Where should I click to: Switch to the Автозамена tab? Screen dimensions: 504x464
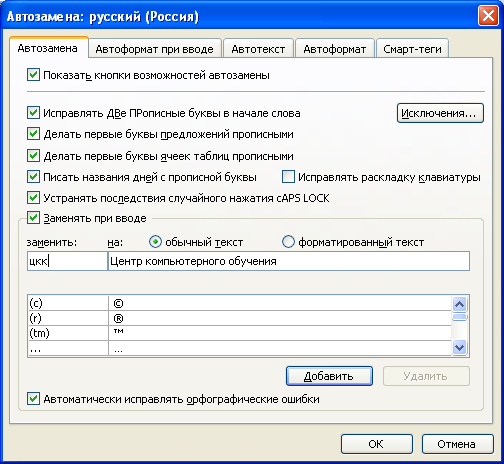[x=49, y=48]
